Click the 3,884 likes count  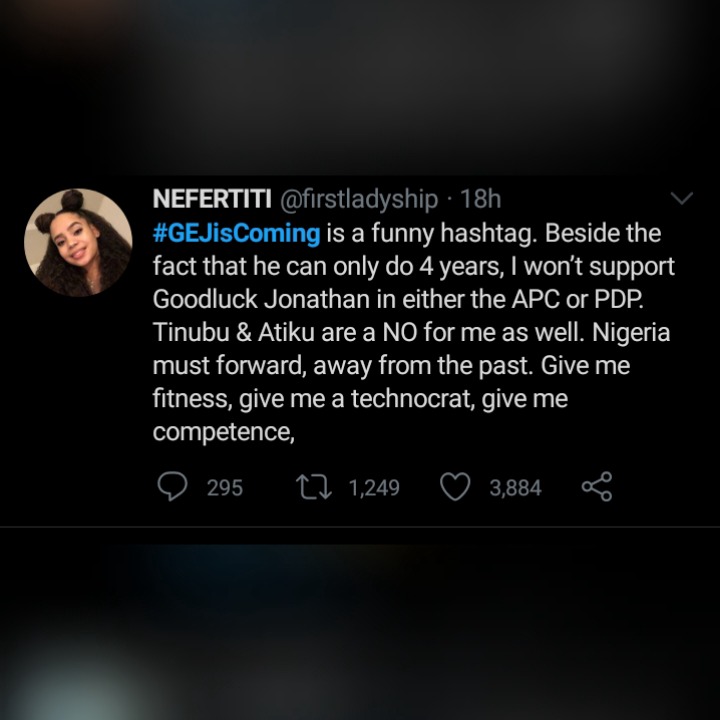[x=515, y=488]
